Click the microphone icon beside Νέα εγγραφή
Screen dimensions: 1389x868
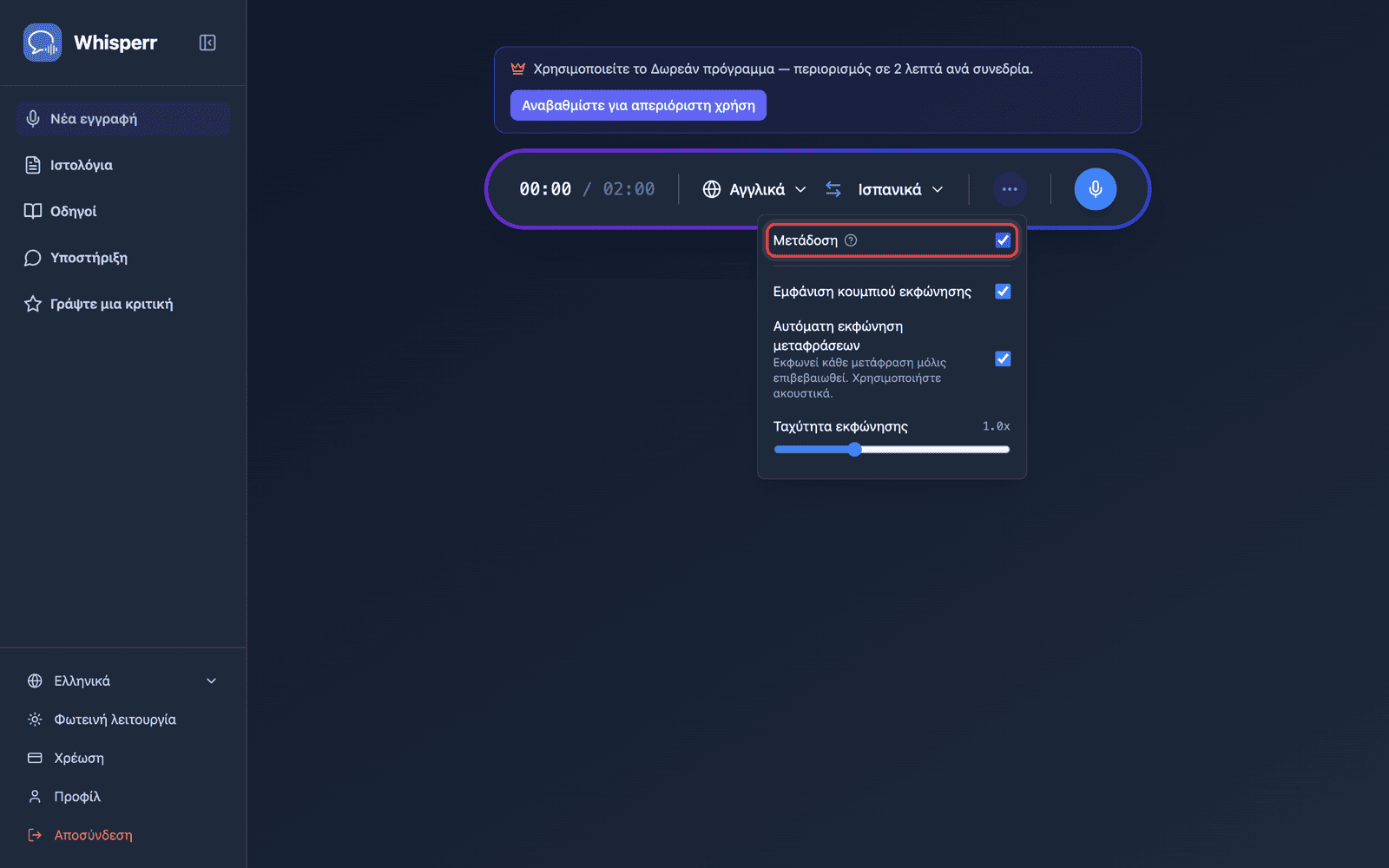click(33, 119)
